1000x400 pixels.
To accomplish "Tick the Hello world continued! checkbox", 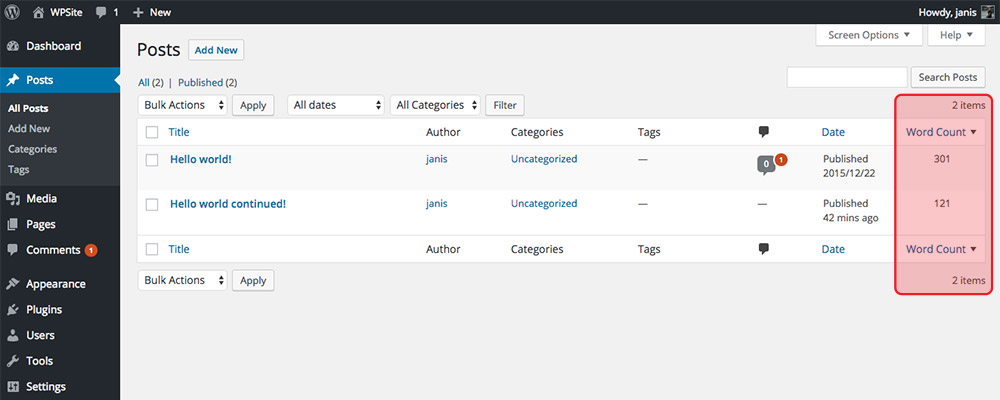I will pyautogui.click(x=152, y=204).
